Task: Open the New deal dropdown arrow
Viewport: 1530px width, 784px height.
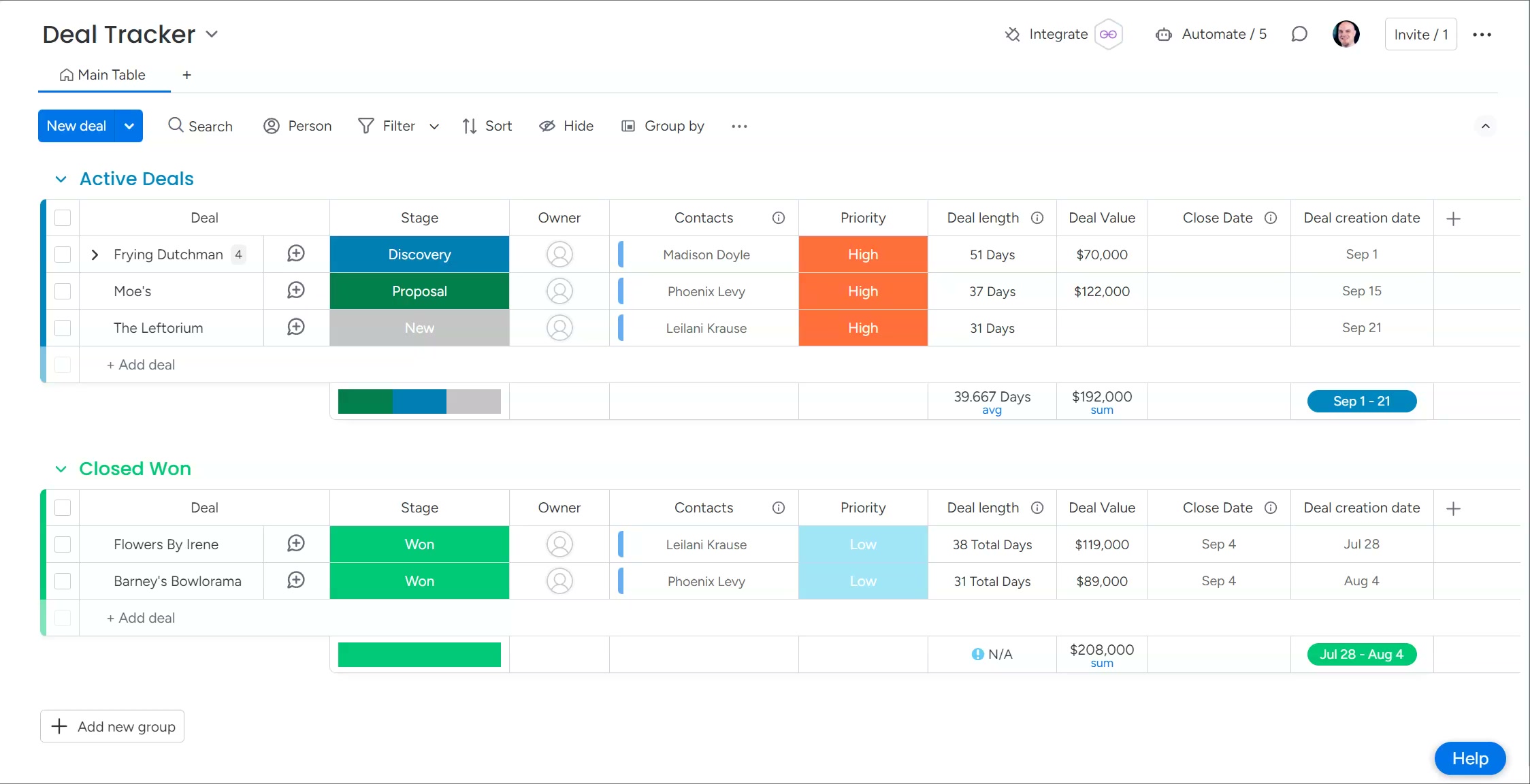Action: click(129, 126)
